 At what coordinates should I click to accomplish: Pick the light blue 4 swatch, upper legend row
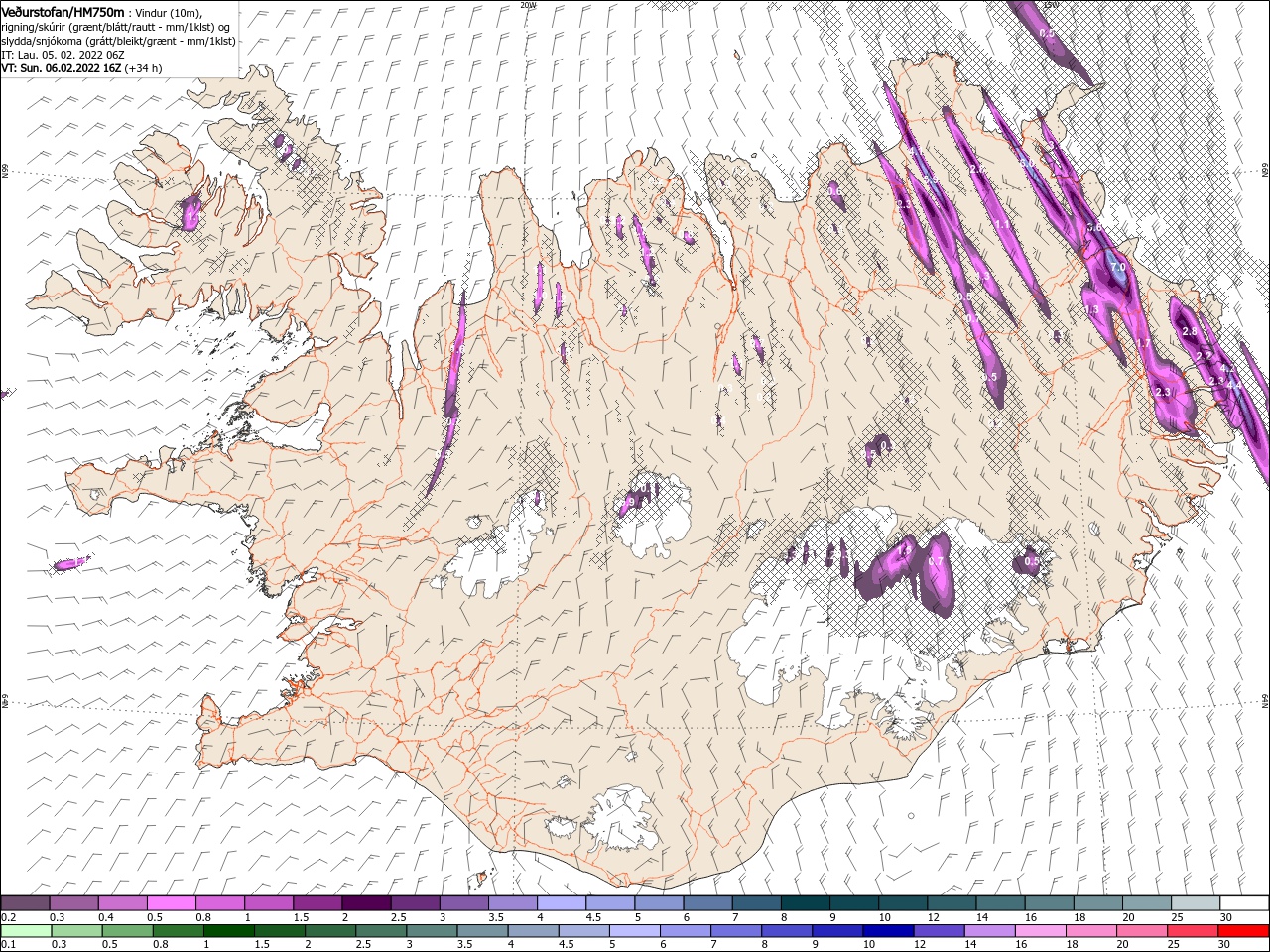pos(561,903)
